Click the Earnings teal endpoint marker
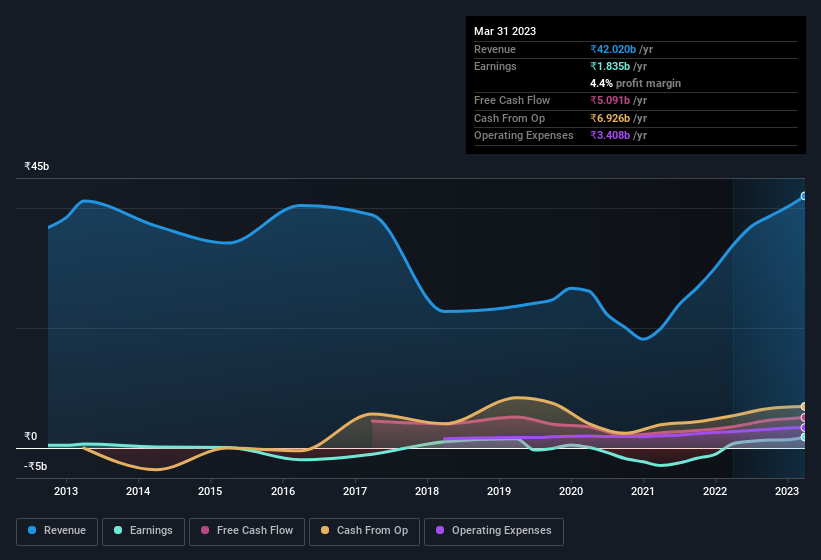821x560 pixels. pyautogui.click(x=804, y=437)
